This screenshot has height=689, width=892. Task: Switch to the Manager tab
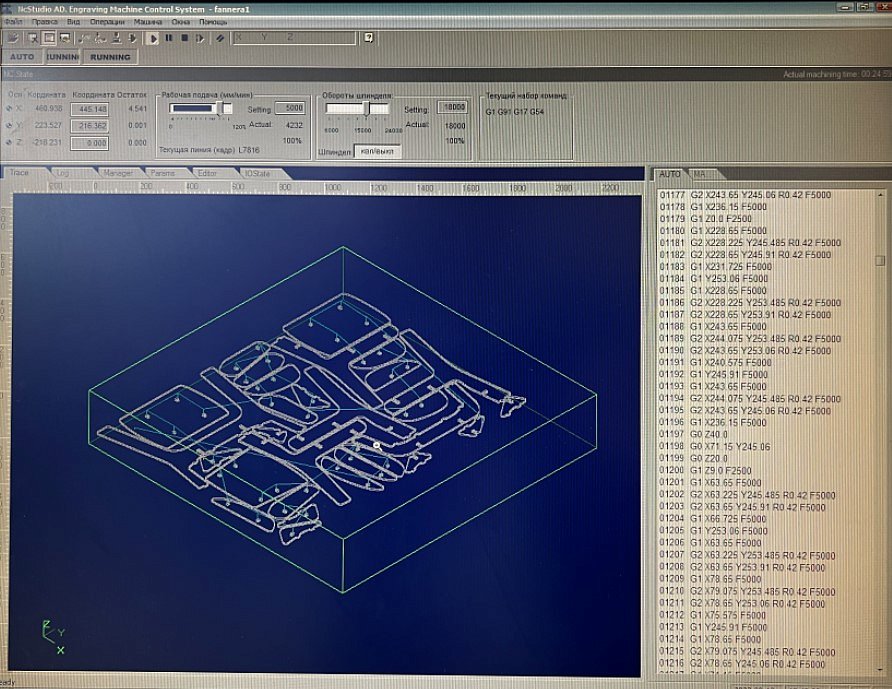[117, 173]
